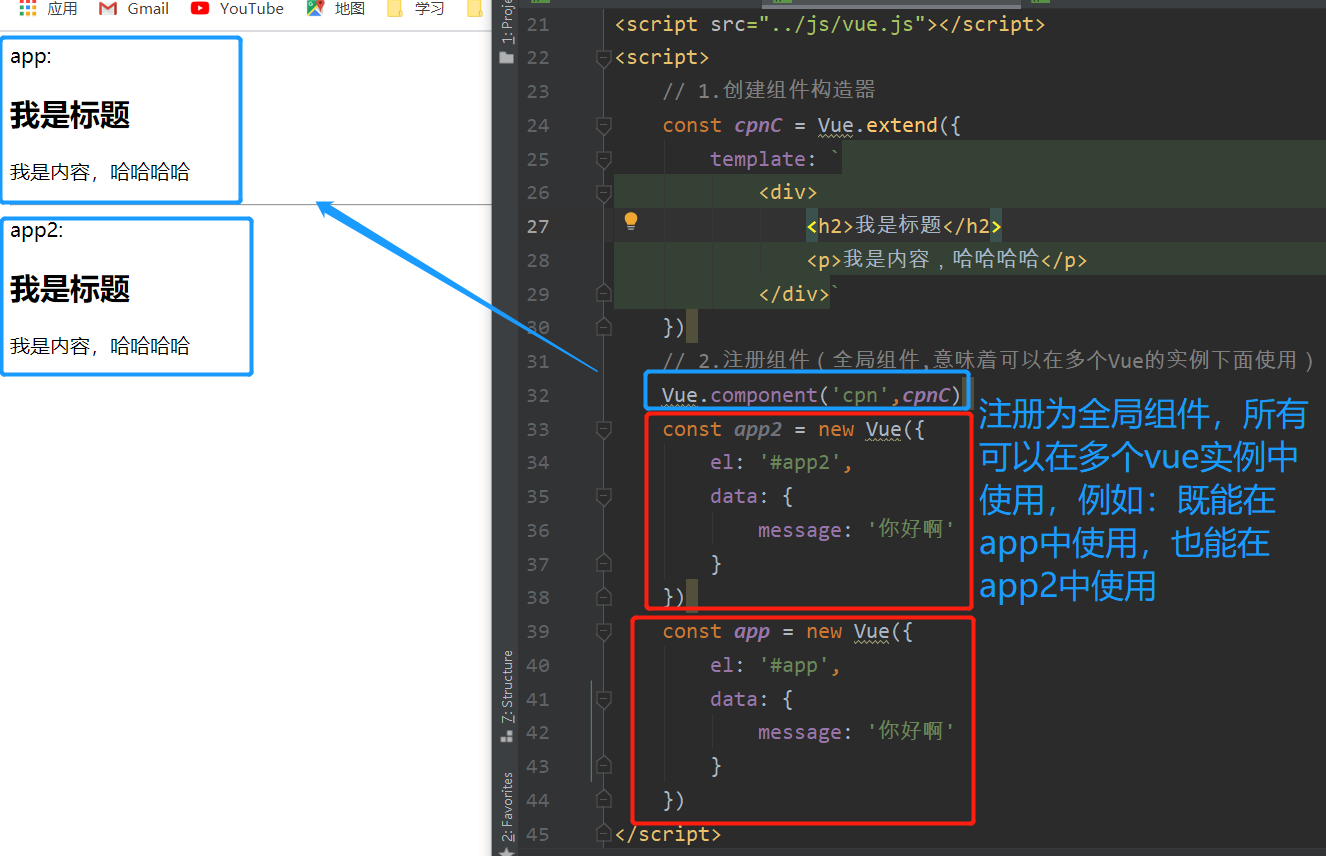Open the 学习 bookmark folder
The image size is (1326, 856).
(x=416, y=9)
